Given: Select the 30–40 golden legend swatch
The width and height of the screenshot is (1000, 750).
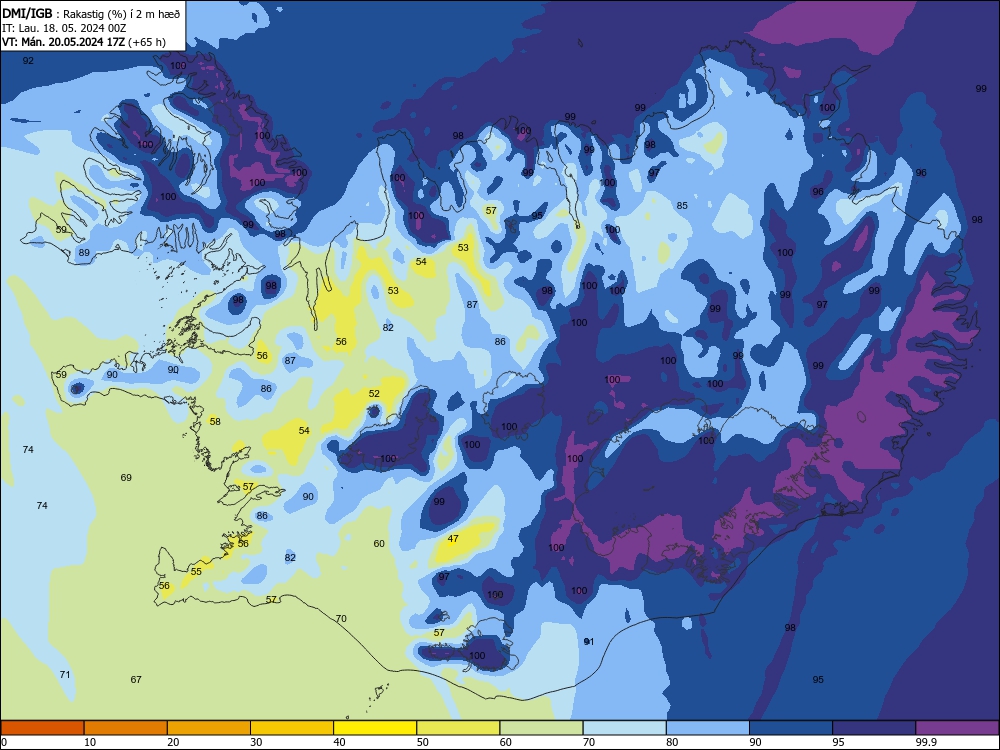Looking at the screenshot, I should click(292, 728).
